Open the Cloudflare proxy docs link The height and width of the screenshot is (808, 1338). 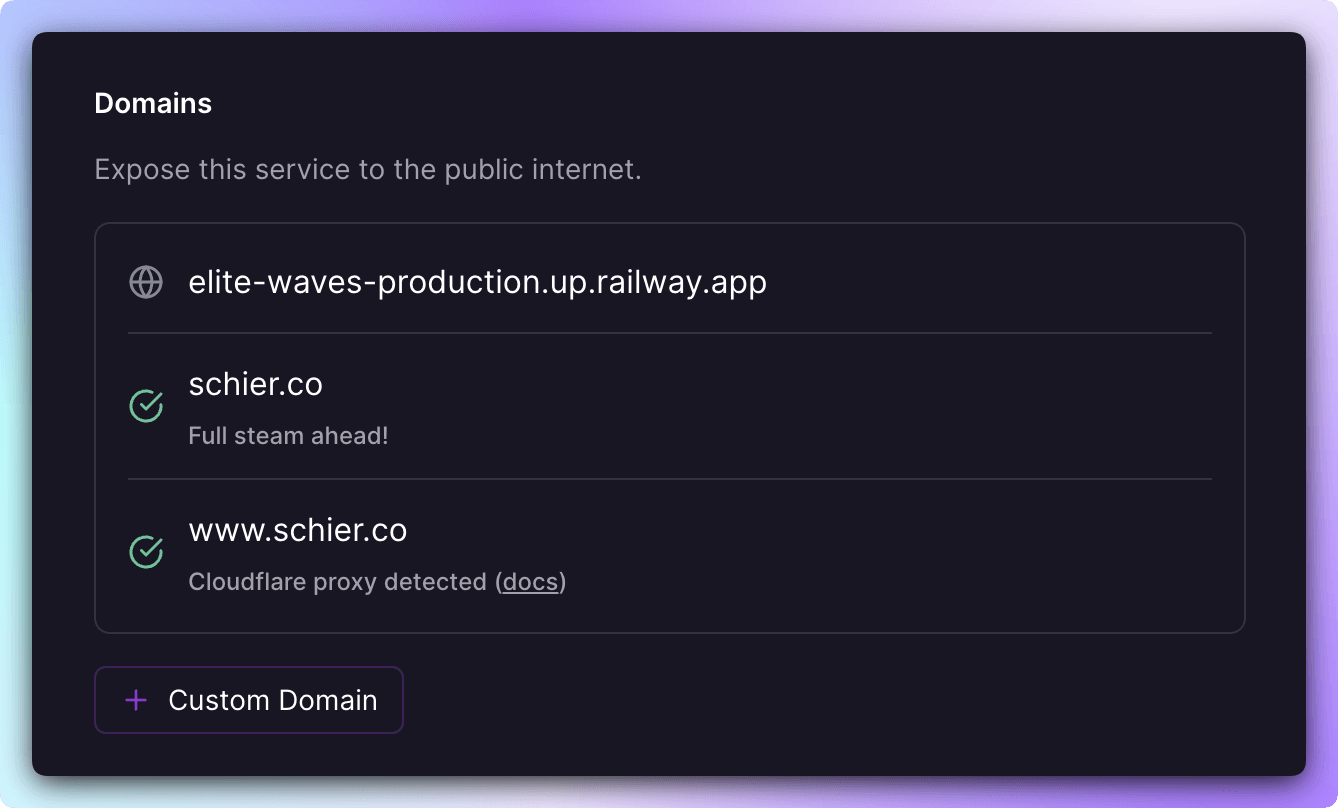click(x=530, y=582)
